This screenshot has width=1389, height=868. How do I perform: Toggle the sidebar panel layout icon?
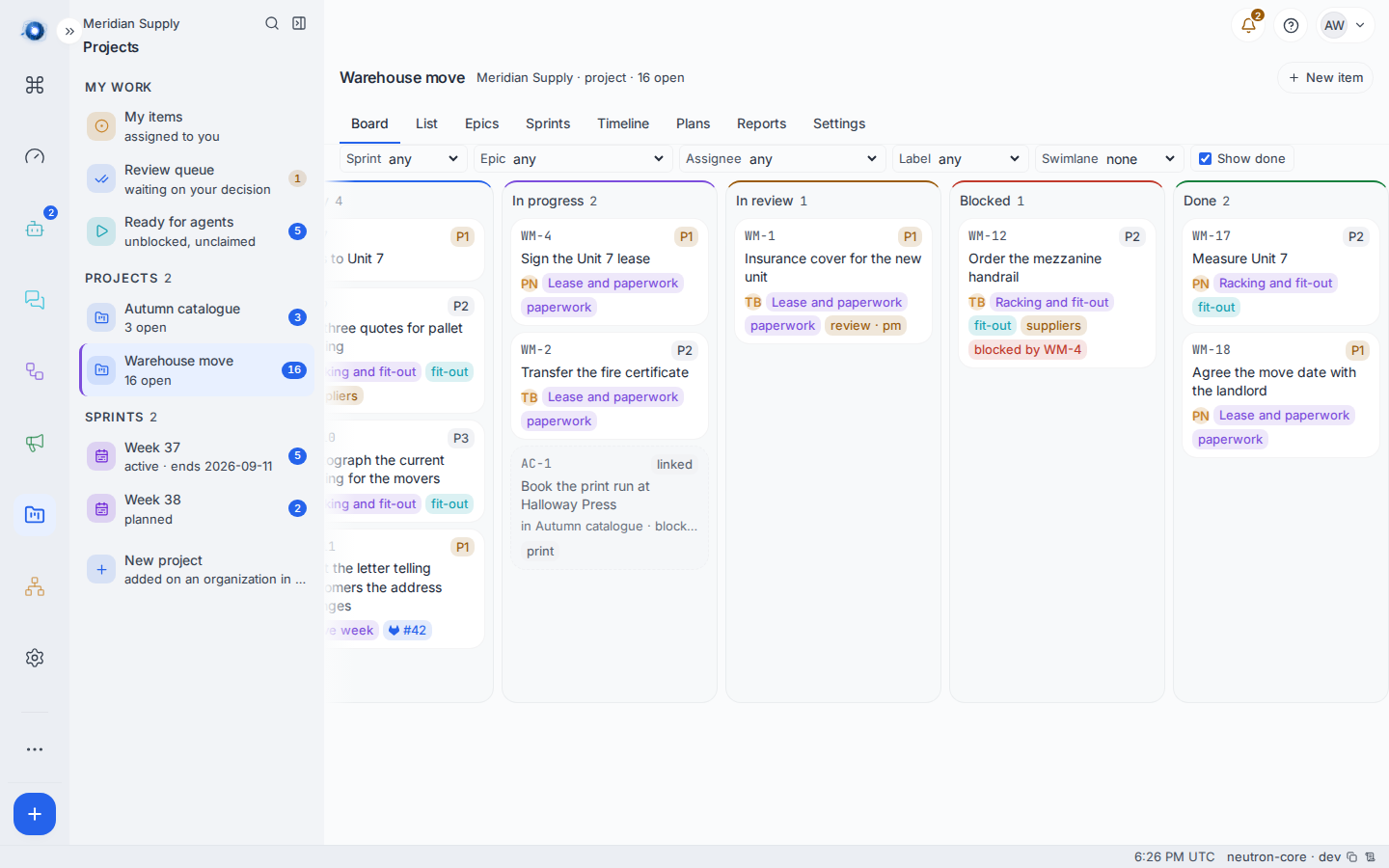coord(299,23)
